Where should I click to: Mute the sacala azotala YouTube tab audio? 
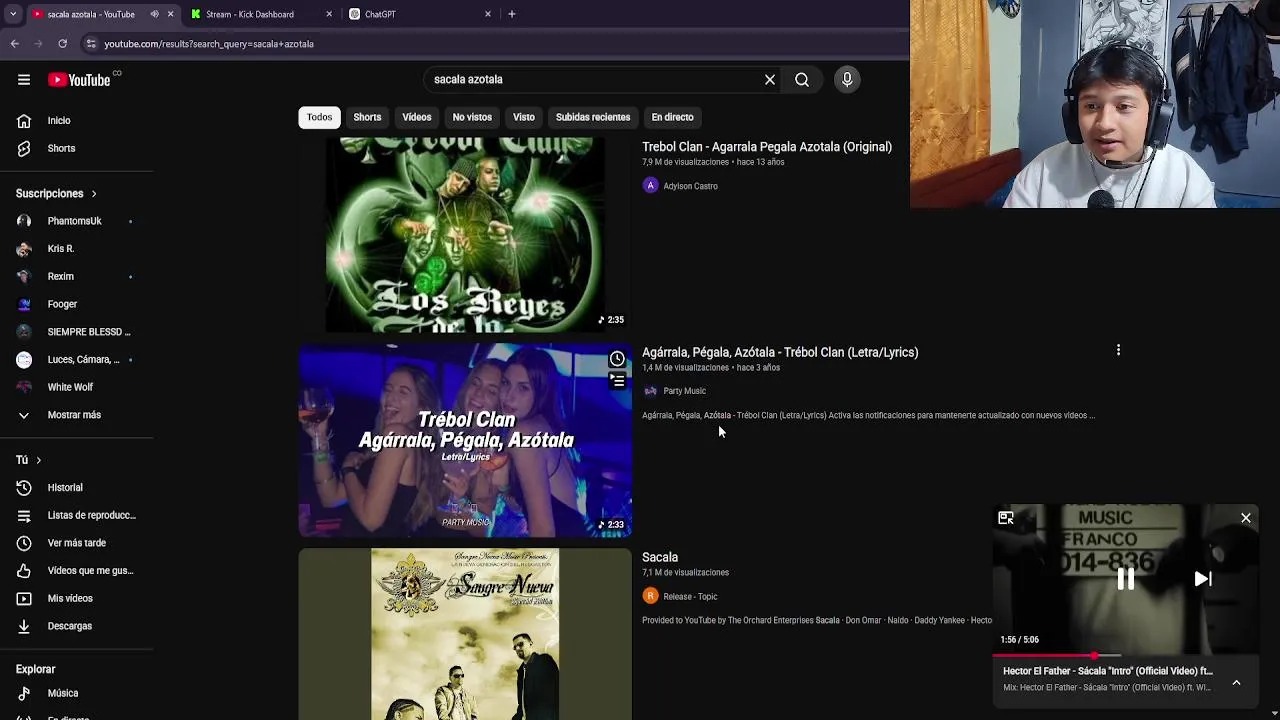coord(155,14)
